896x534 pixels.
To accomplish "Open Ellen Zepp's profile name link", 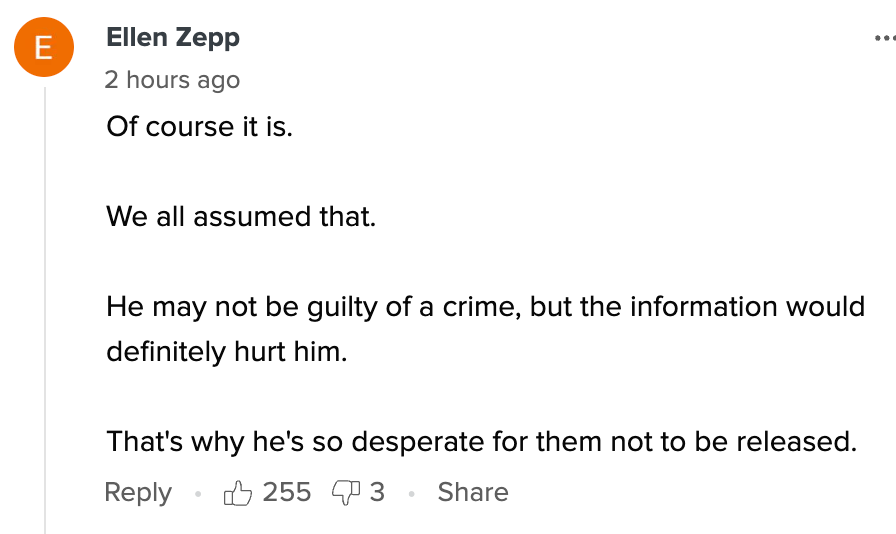I will [172, 38].
